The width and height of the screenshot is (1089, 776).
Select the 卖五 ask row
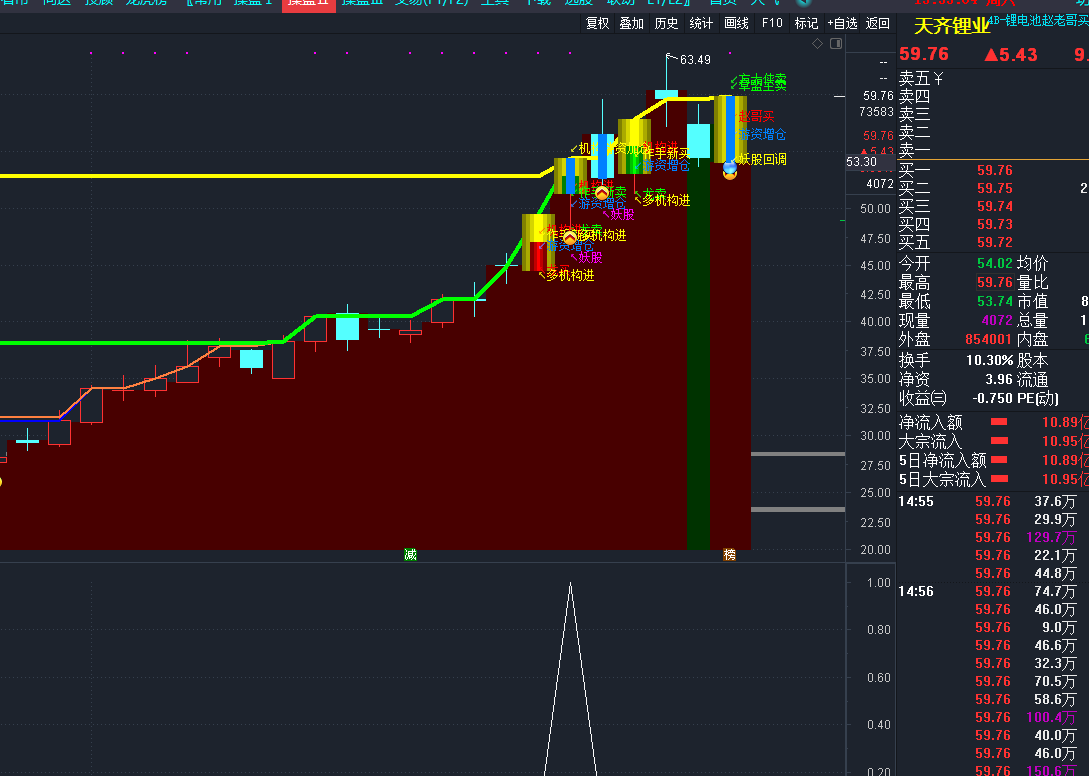click(x=993, y=79)
